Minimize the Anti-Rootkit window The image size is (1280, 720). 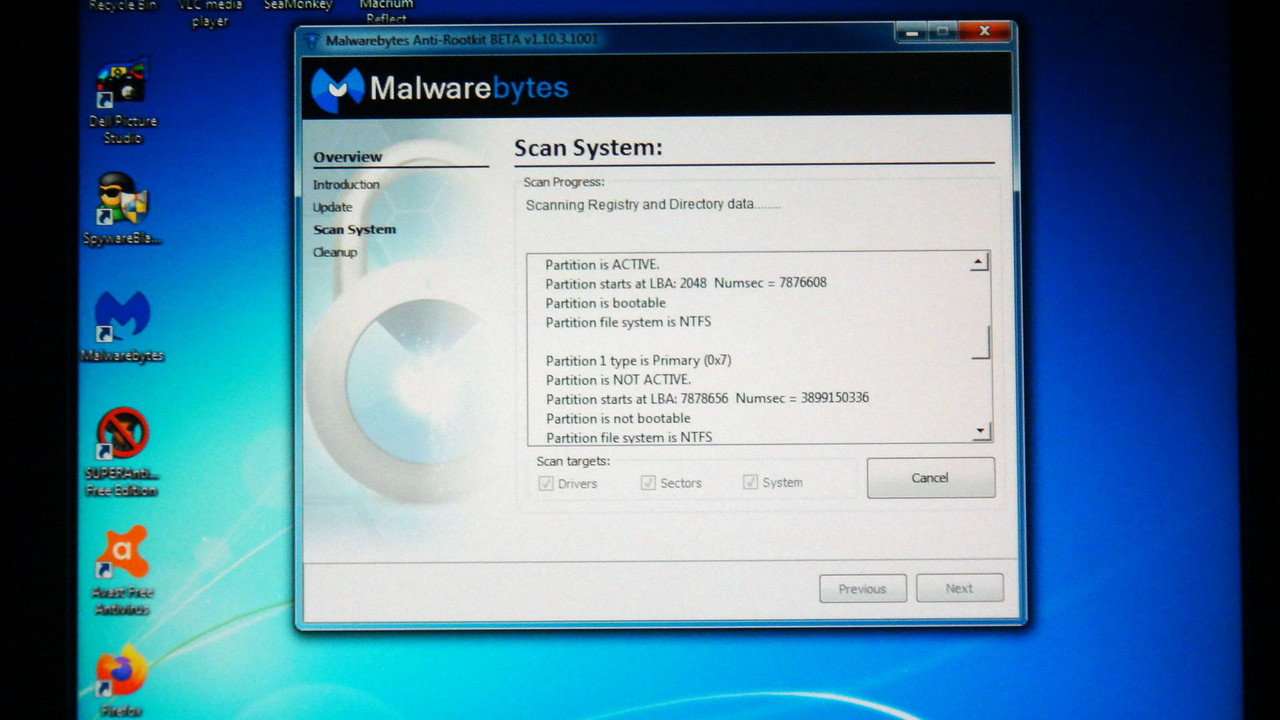click(x=909, y=32)
